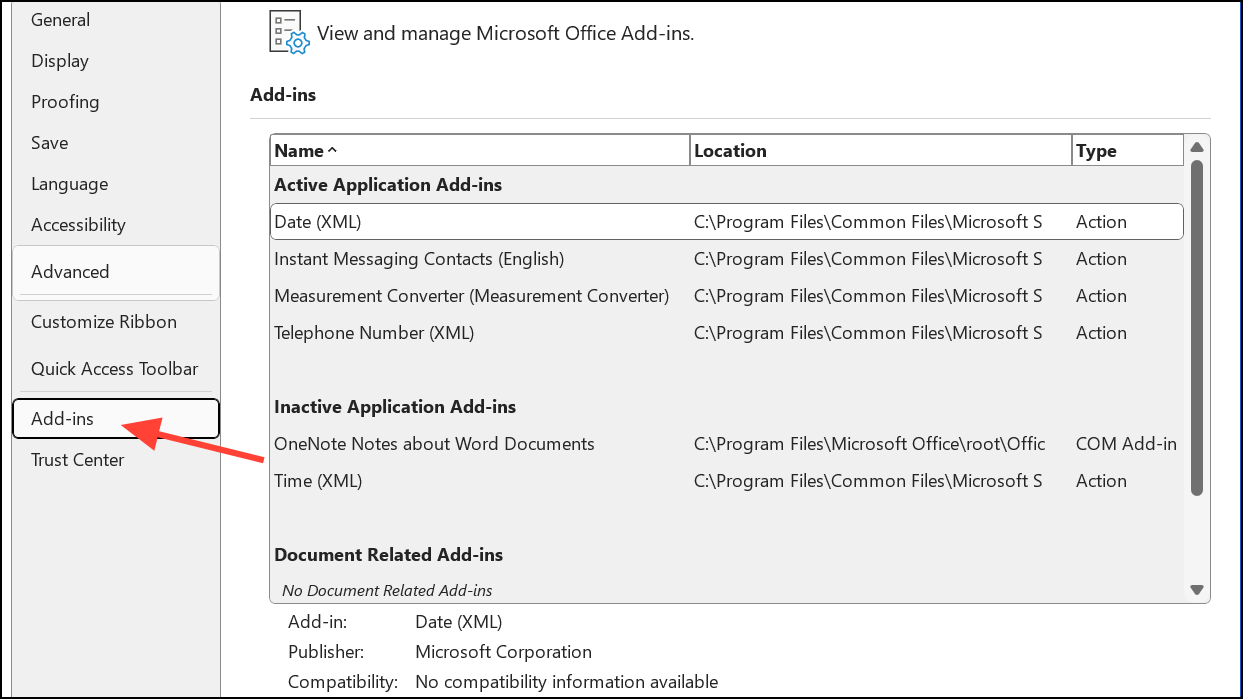Click location path of Time (XML) row
The width and height of the screenshot is (1243, 699).
(x=868, y=481)
